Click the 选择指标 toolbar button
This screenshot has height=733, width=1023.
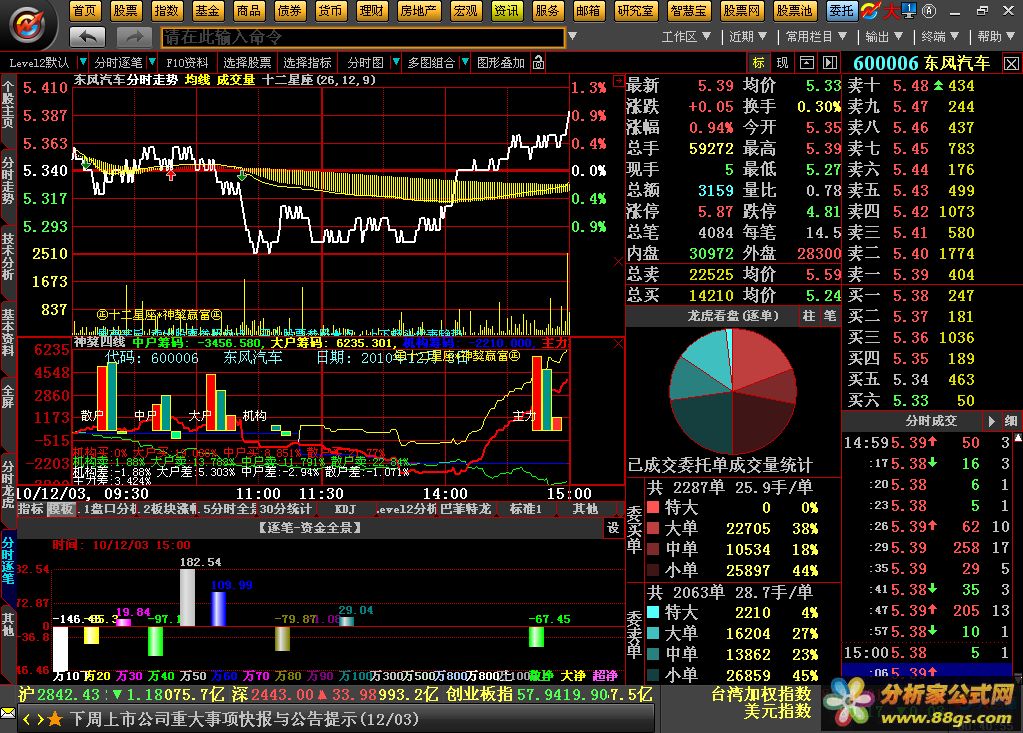tap(307, 63)
